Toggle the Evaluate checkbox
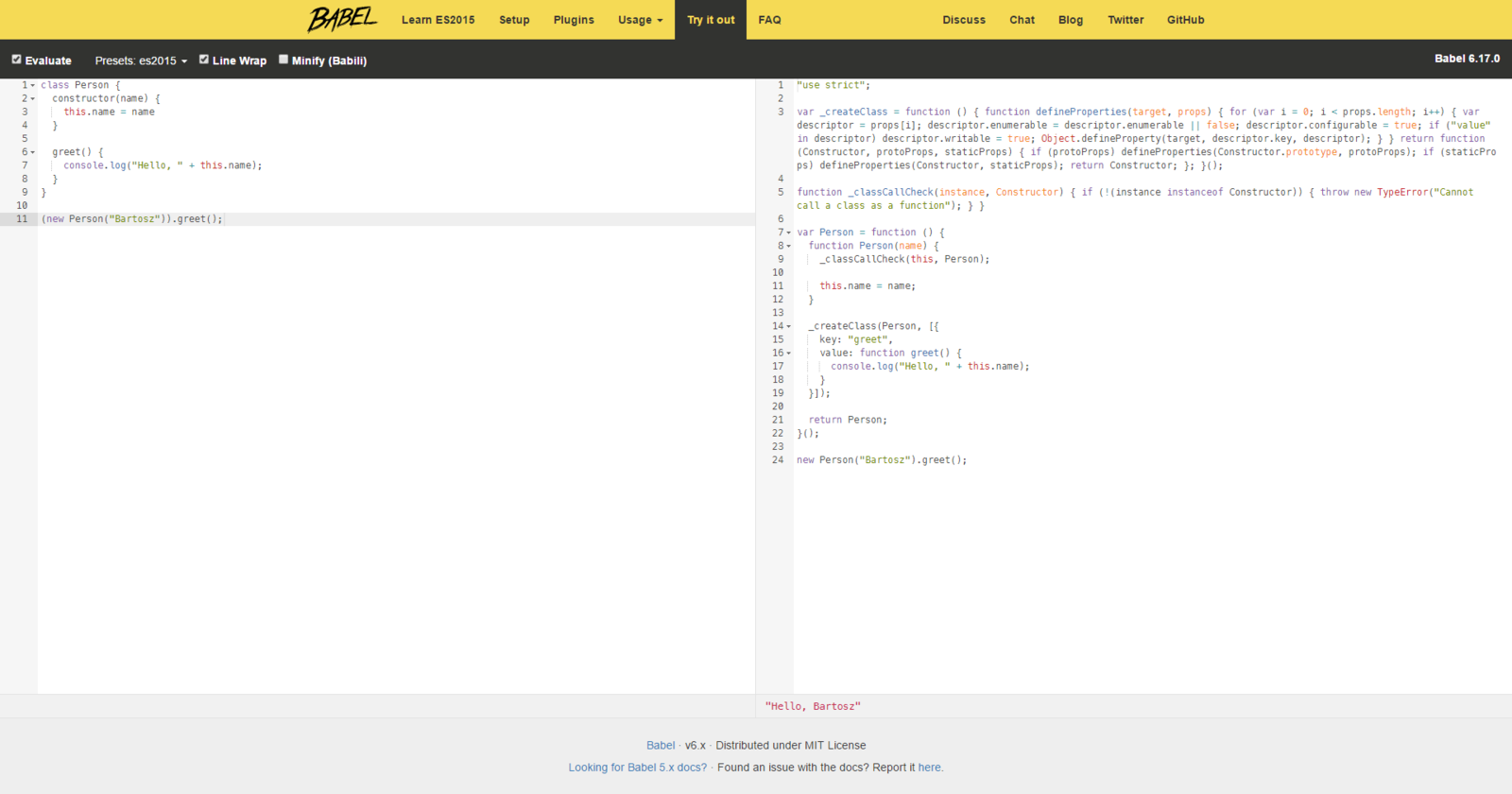 tap(16, 60)
